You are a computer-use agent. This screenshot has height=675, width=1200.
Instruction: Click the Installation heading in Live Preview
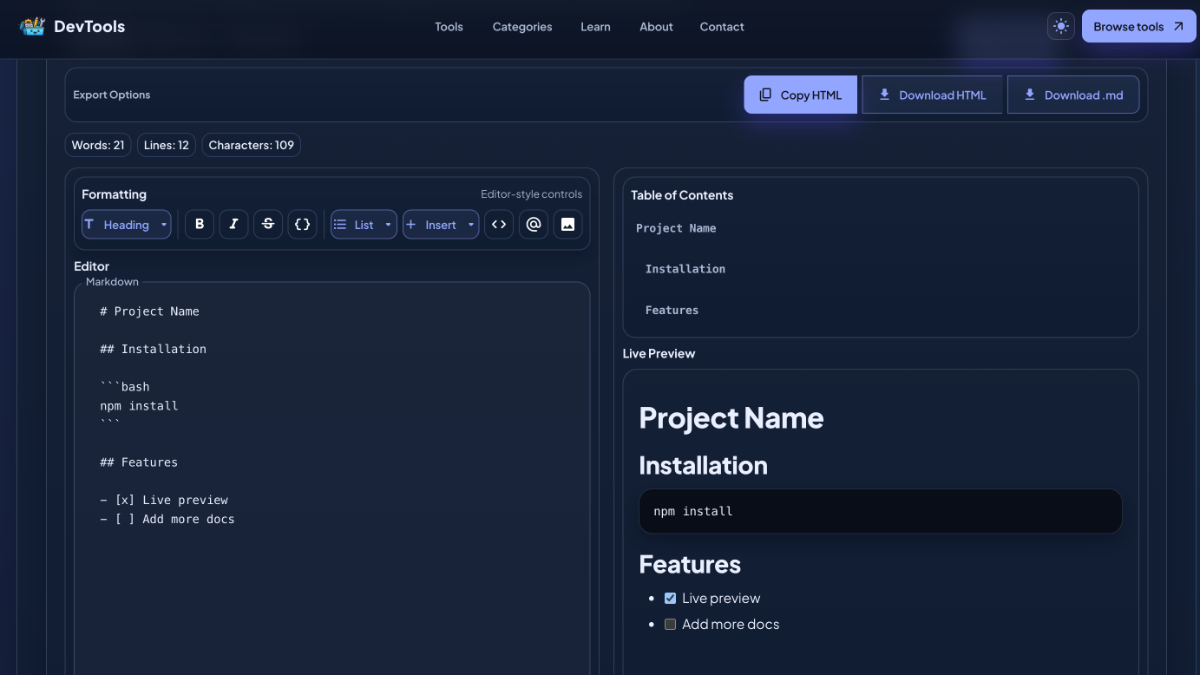tap(703, 466)
